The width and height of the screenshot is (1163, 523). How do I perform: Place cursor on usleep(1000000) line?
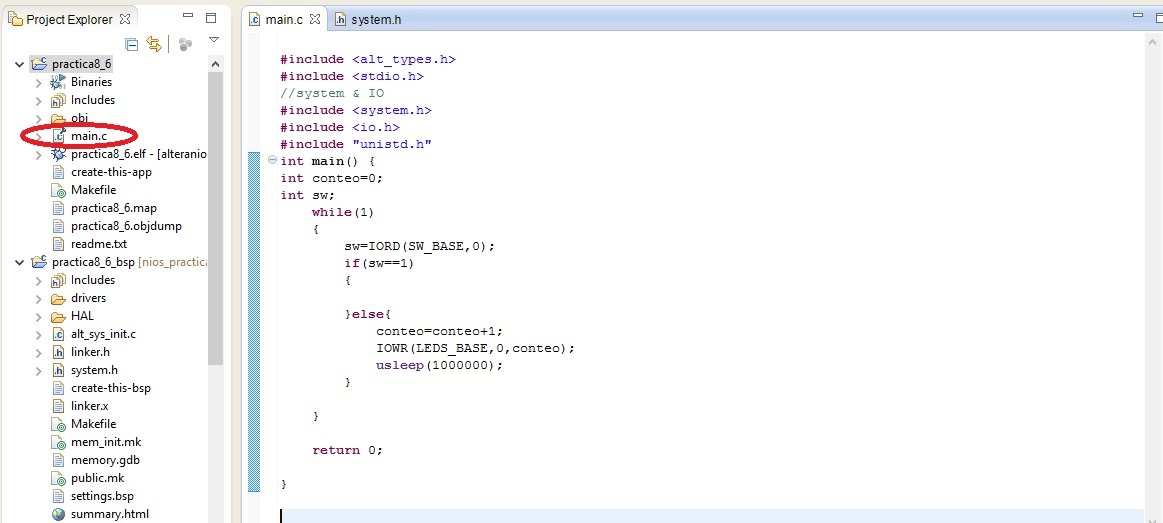click(x=440, y=365)
